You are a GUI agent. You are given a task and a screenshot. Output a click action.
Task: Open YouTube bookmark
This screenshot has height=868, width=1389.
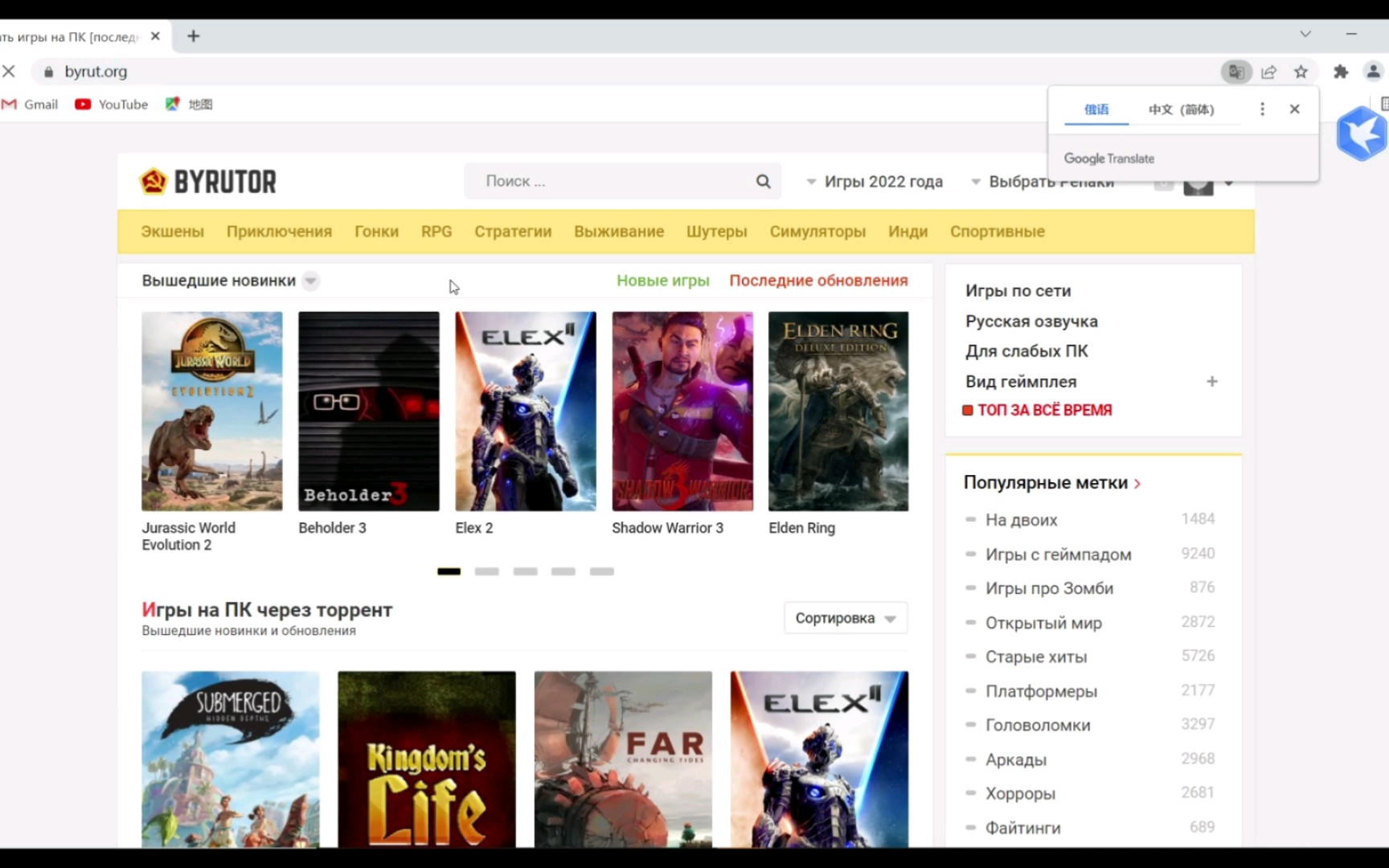[x=112, y=104]
